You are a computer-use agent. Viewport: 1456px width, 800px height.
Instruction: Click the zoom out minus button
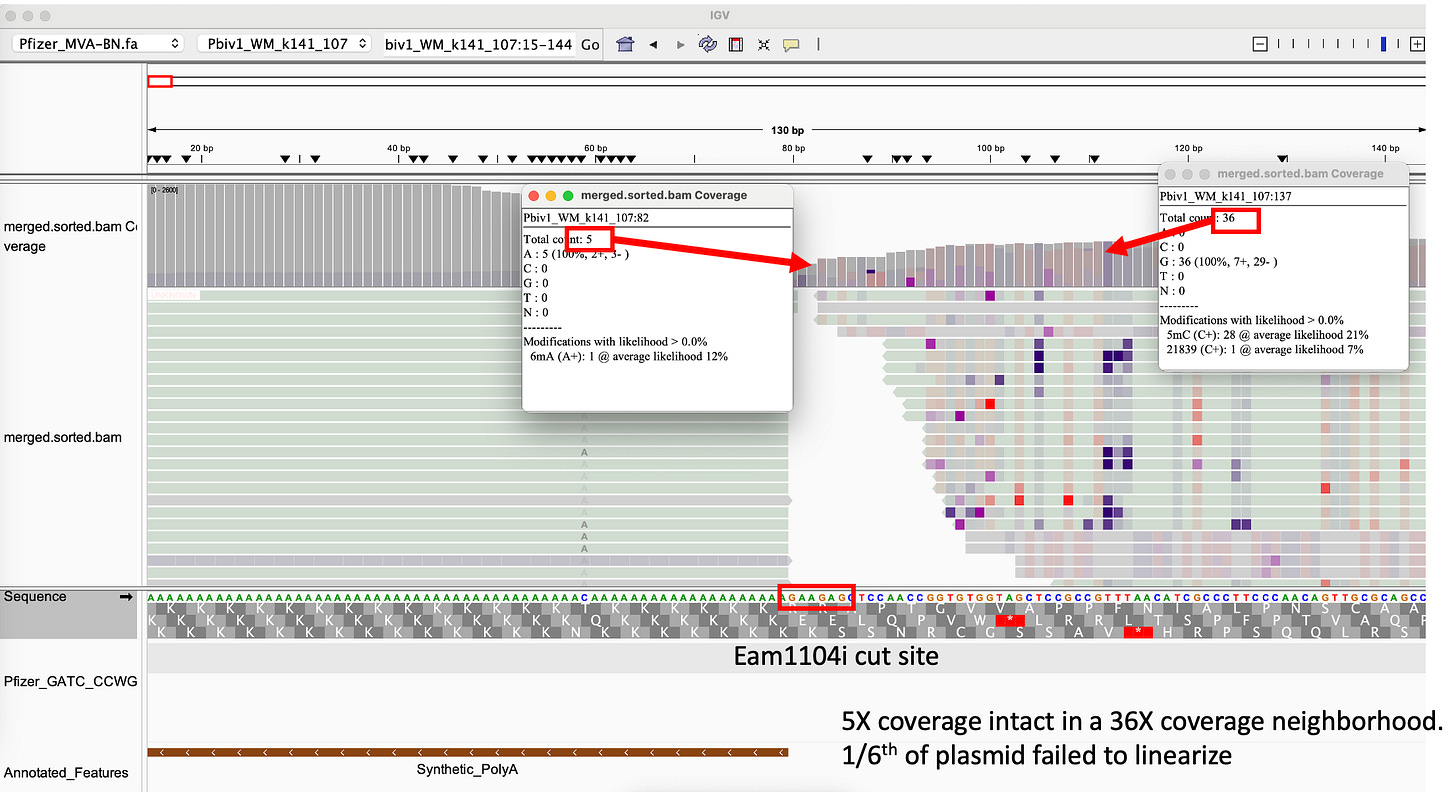coord(1260,44)
